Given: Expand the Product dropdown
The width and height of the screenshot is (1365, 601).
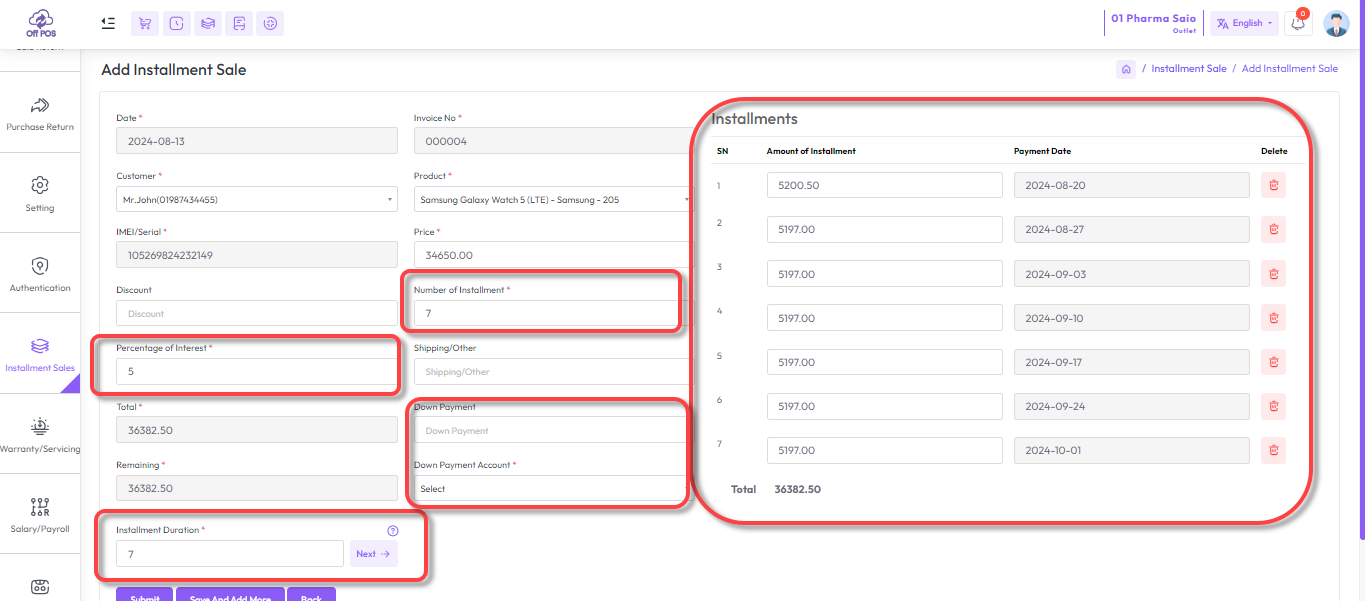Looking at the screenshot, I should pos(552,200).
